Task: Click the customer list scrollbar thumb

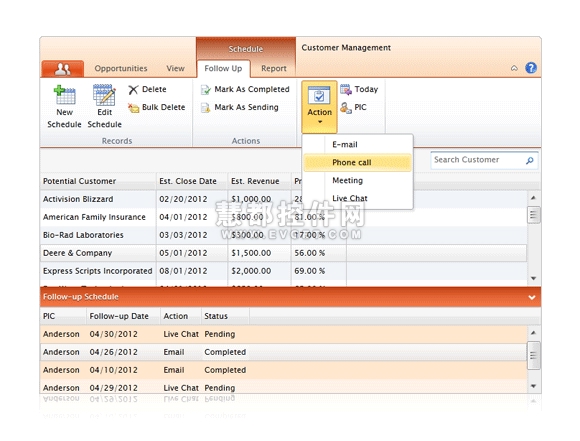Action: 533,215
